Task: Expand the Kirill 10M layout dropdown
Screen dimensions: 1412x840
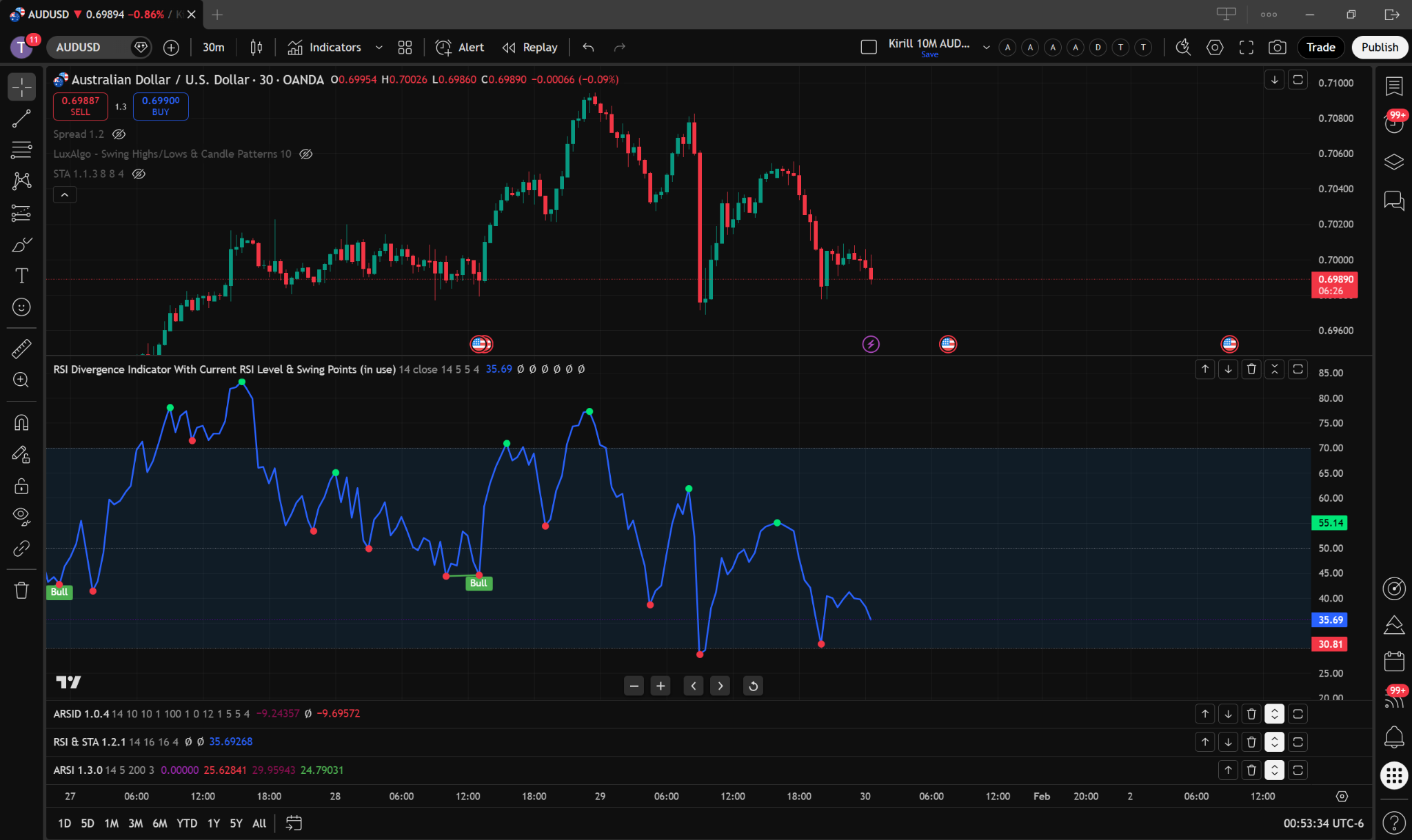Action: point(987,47)
